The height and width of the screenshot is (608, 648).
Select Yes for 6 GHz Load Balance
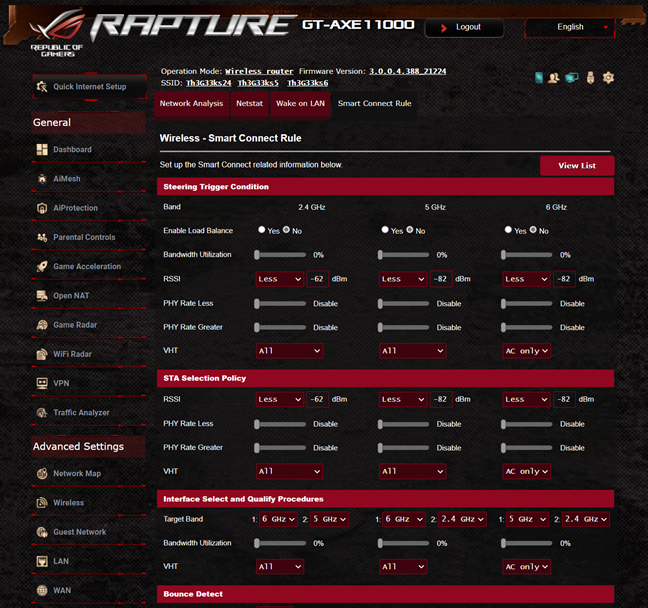tap(508, 229)
